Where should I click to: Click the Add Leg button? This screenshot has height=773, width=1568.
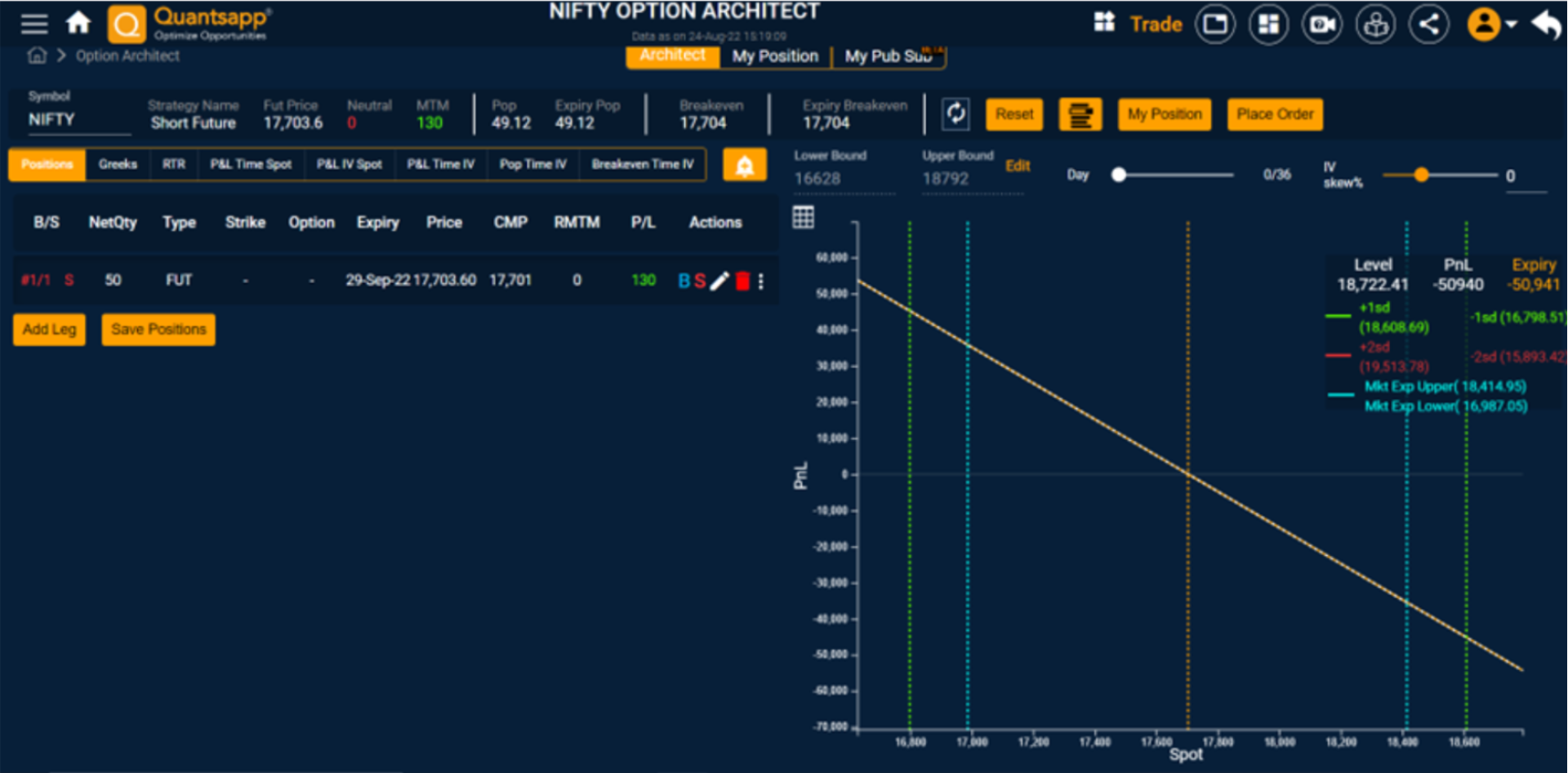coord(48,329)
